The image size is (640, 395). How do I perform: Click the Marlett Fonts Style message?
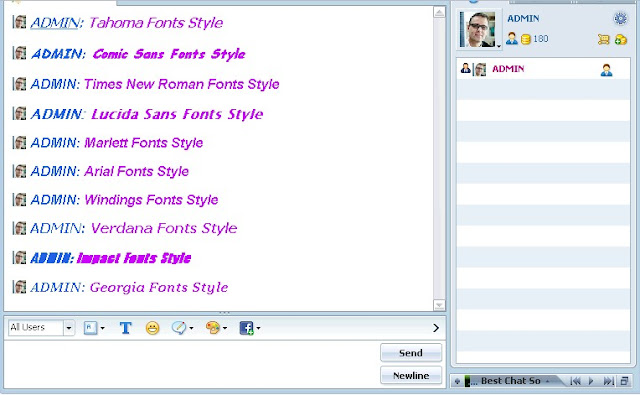click(x=144, y=143)
